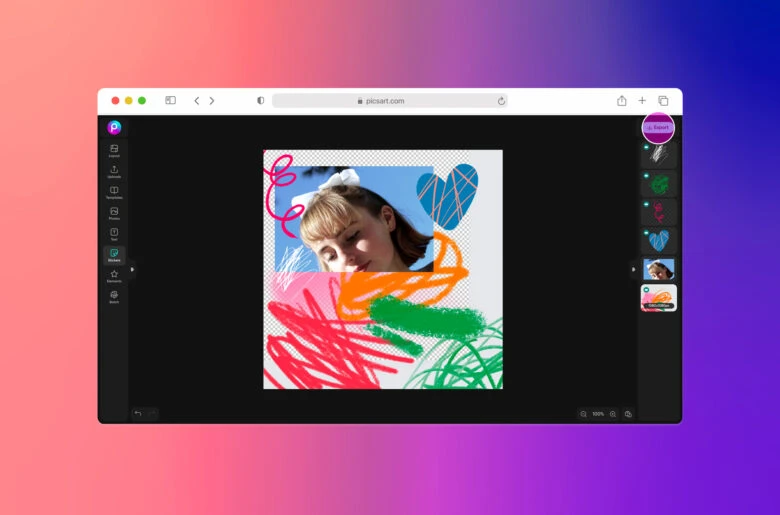Image resolution: width=780 pixels, height=515 pixels.
Task: Collapse the right layers panel arrow
Action: (632, 269)
